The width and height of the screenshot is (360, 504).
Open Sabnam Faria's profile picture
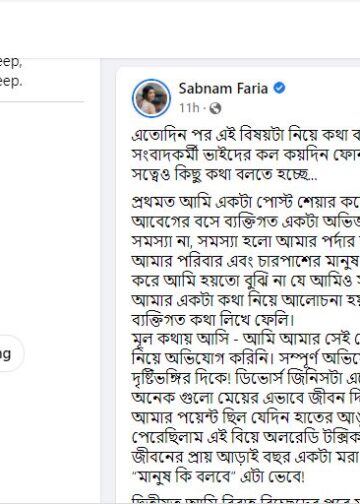[x=151, y=98]
